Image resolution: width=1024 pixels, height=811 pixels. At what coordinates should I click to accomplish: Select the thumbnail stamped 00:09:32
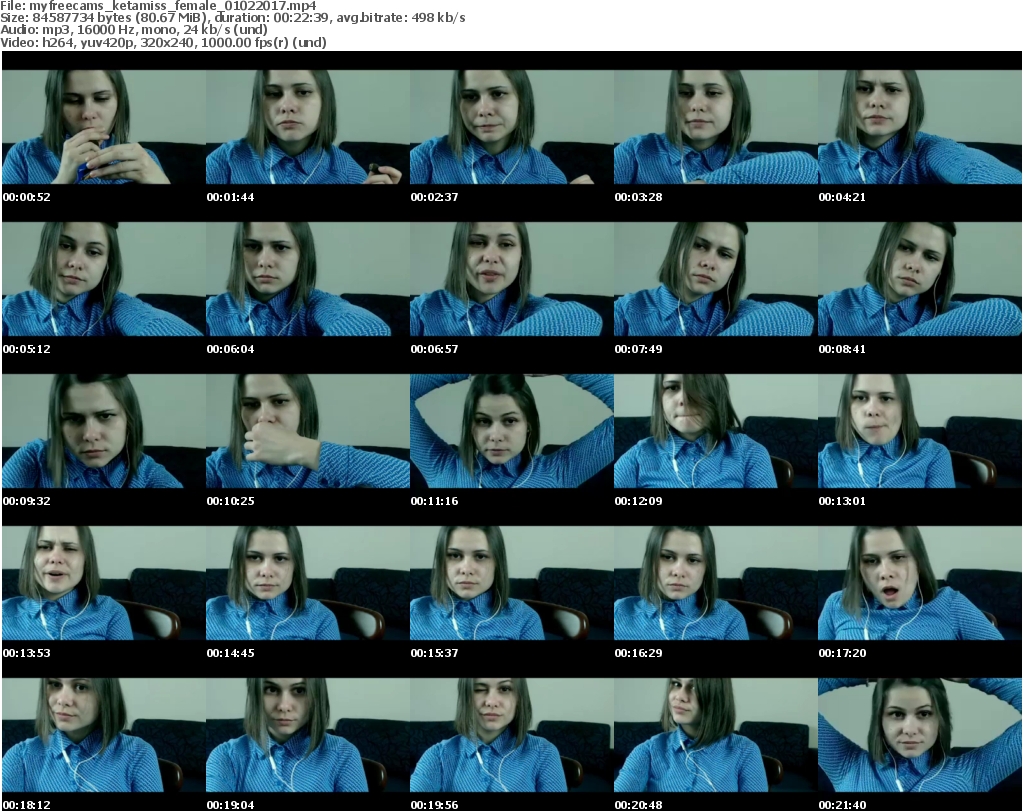click(104, 431)
